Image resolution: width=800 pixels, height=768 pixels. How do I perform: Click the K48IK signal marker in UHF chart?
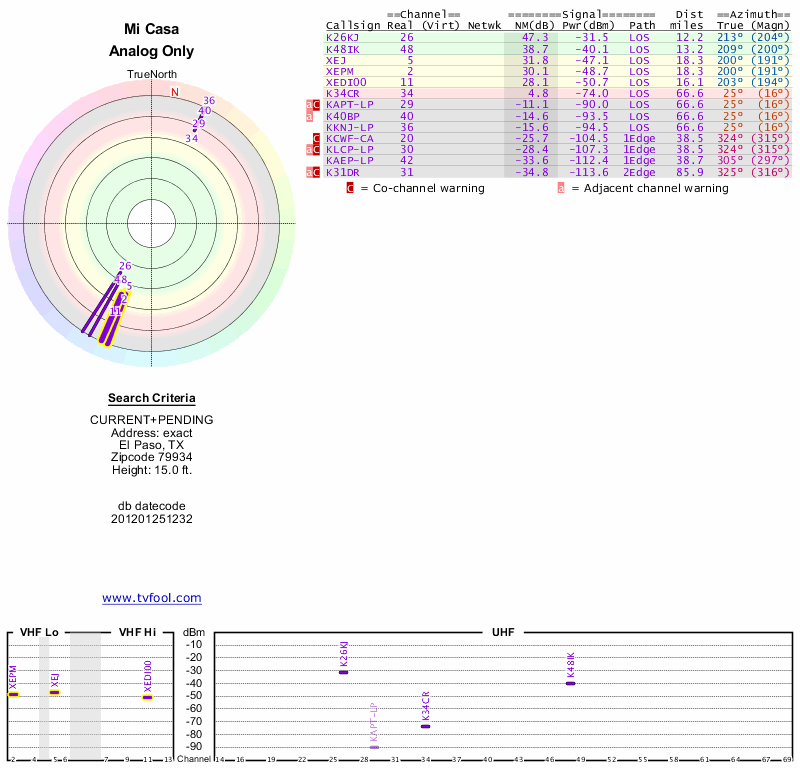point(571,683)
